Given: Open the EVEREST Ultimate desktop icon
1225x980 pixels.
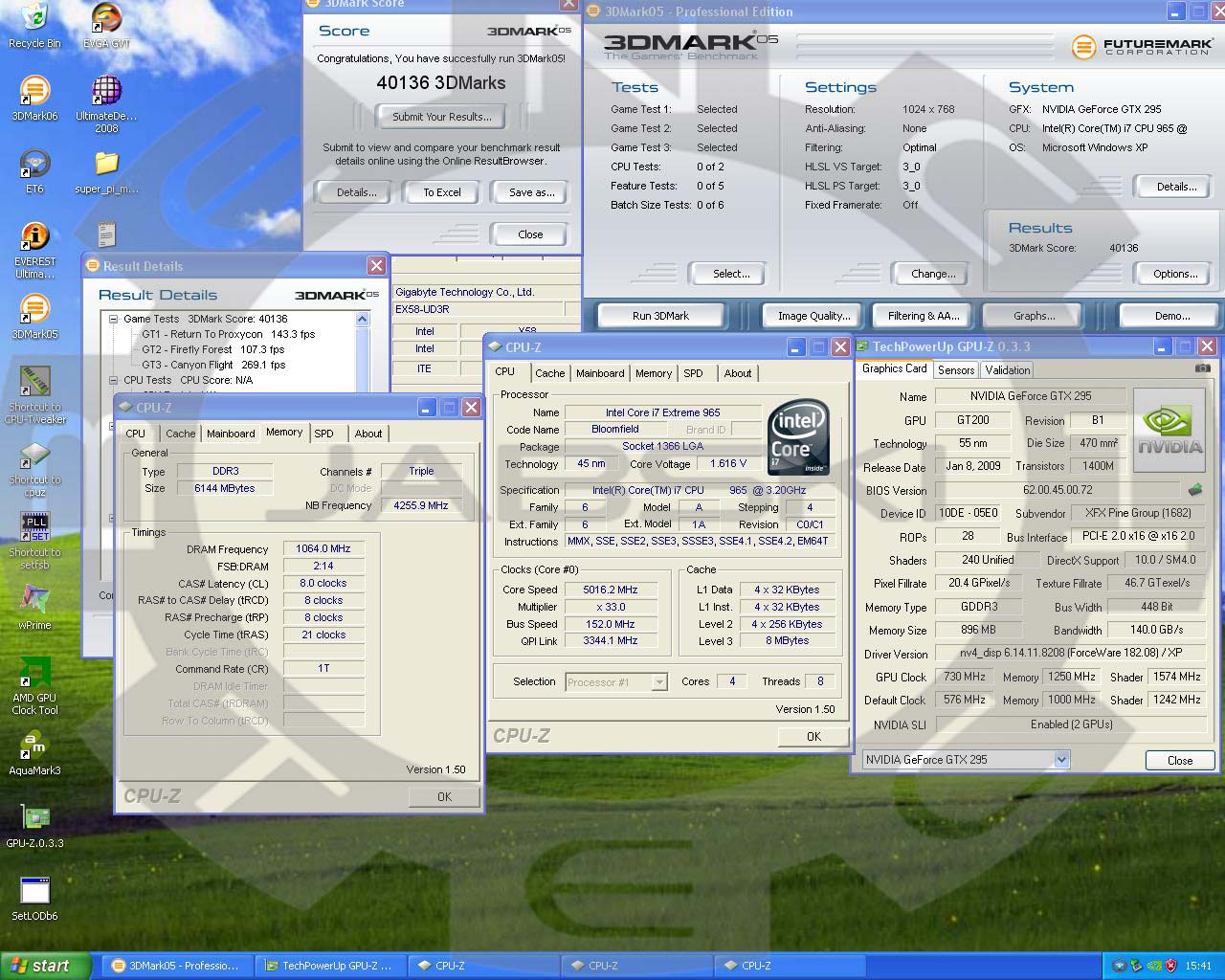Looking at the screenshot, I should (34, 251).
